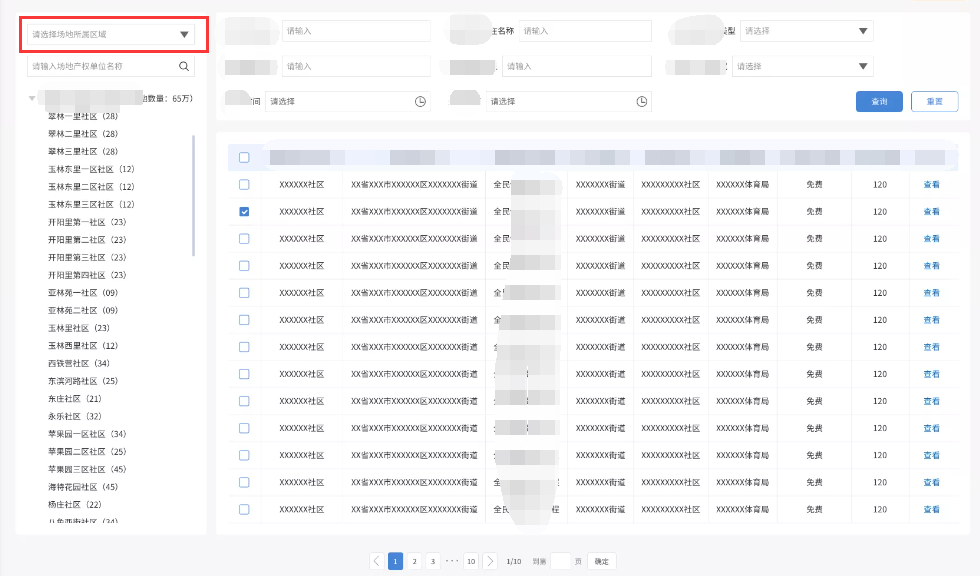The height and width of the screenshot is (576, 980).
Task: Open clock icon in field labeled 间
Action: [420, 101]
